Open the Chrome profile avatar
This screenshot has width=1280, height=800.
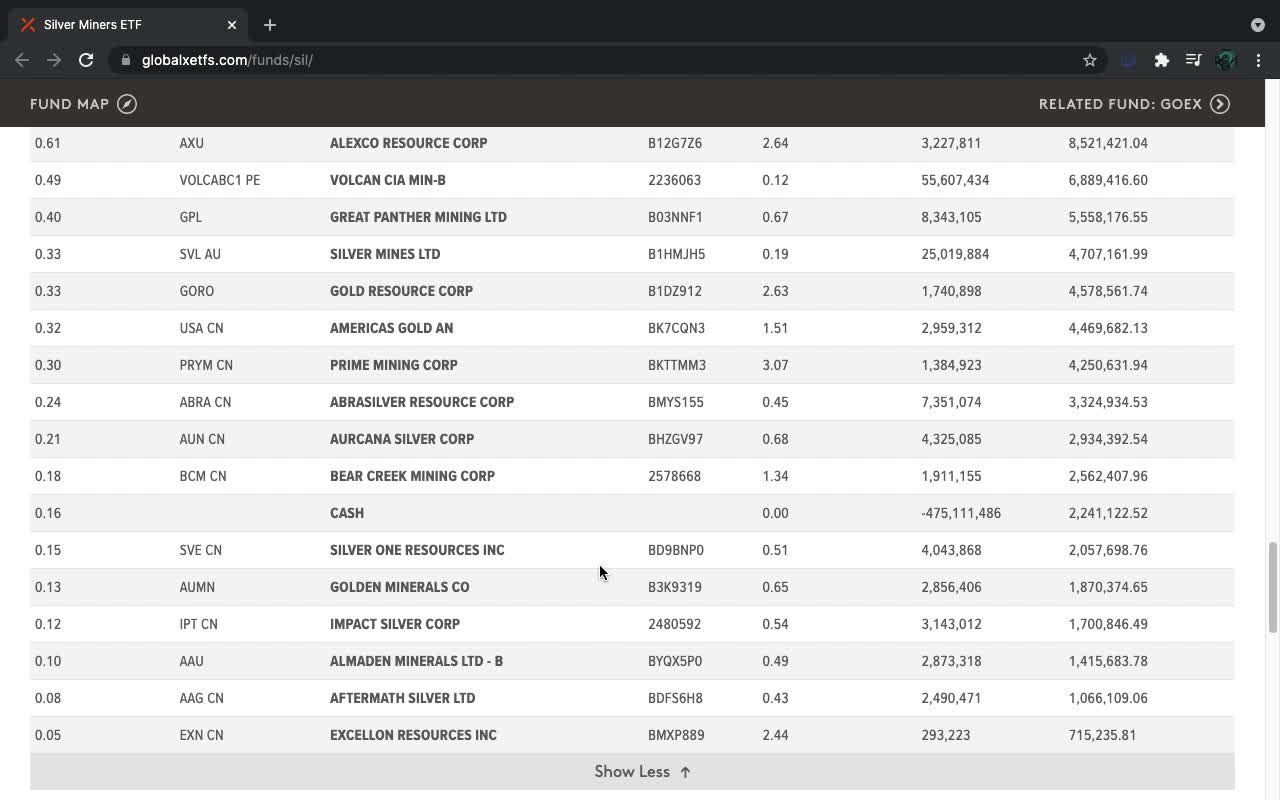pyautogui.click(x=1226, y=60)
